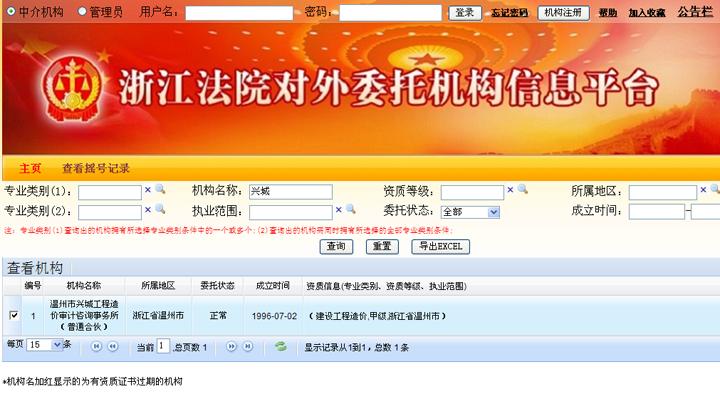
Task: Open the 委托状态 dropdown showing 全部
Action: coord(470,212)
